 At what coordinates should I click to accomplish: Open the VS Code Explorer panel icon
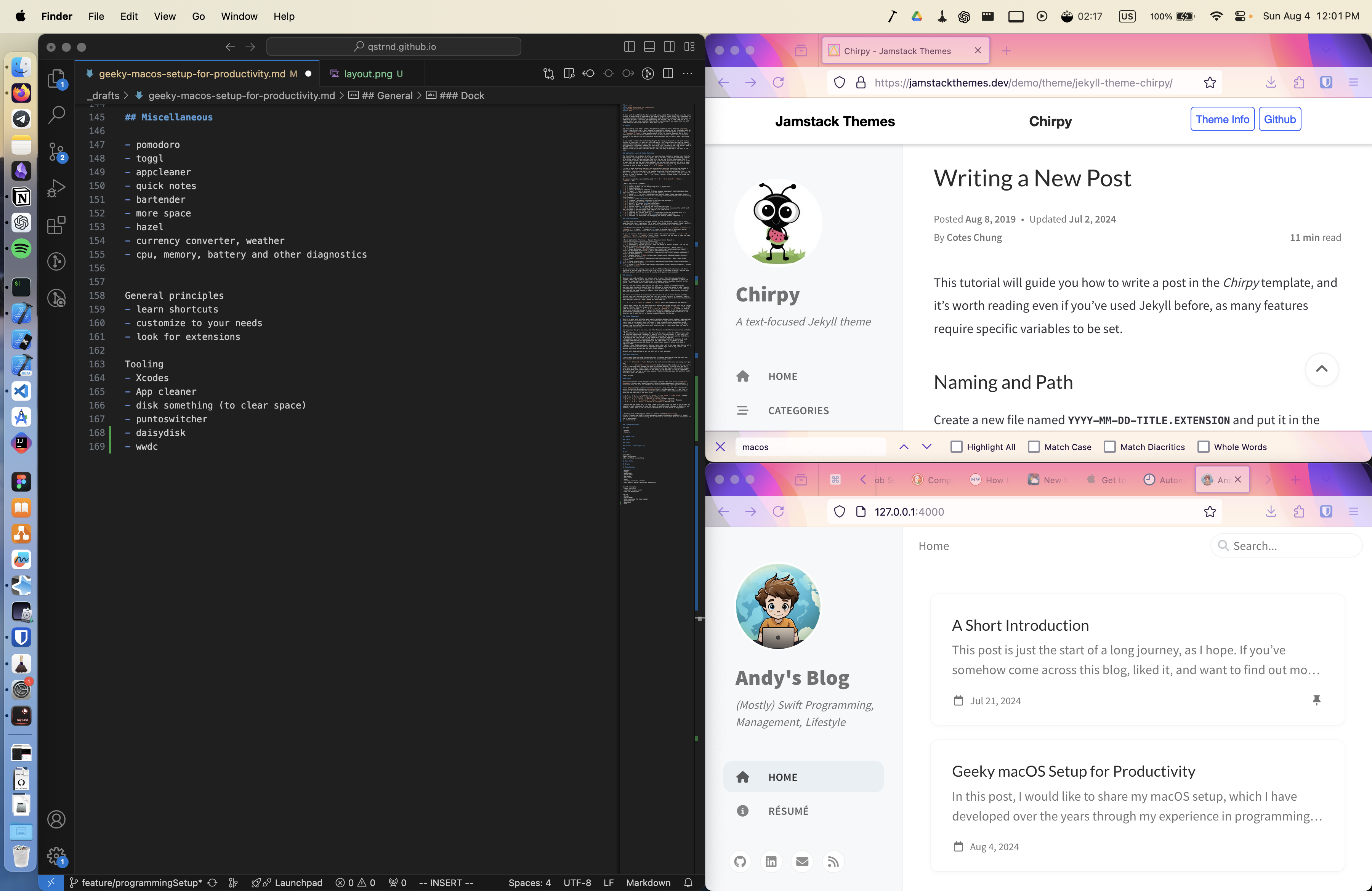[56, 79]
